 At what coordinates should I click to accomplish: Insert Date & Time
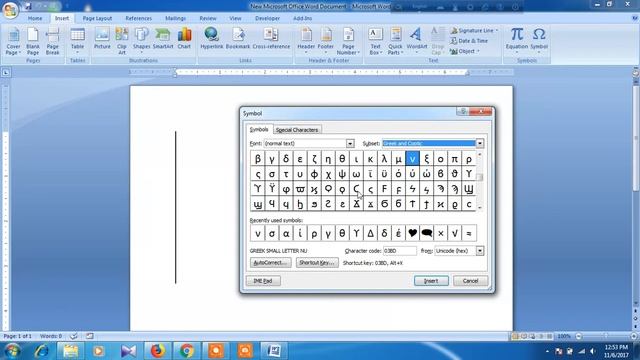pos(469,41)
